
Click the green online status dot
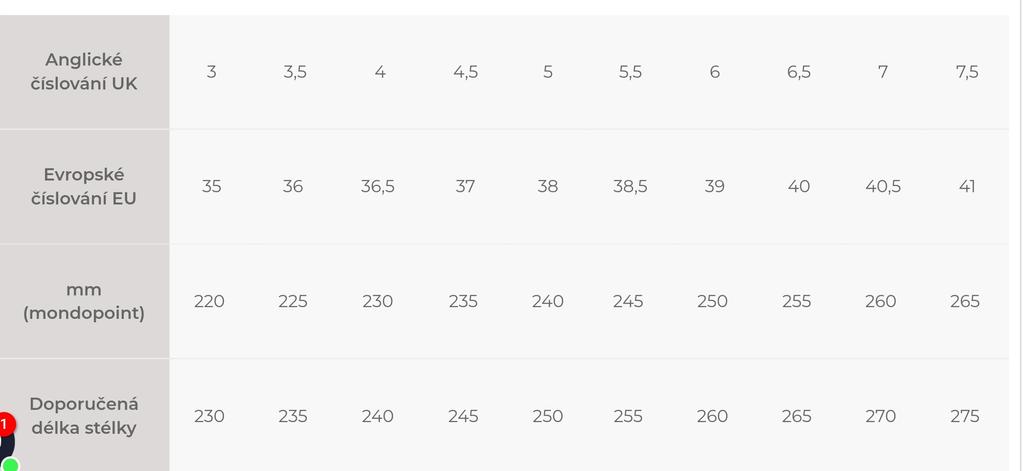pyautogui.click(x=10, y=464)
